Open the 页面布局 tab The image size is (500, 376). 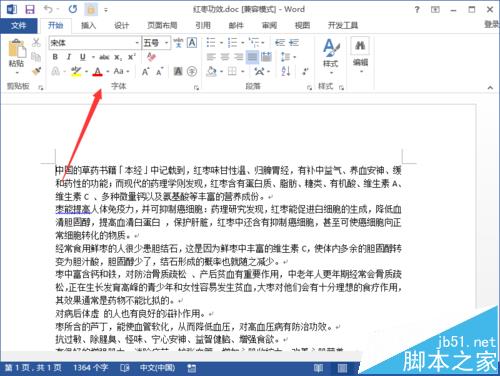162,25
